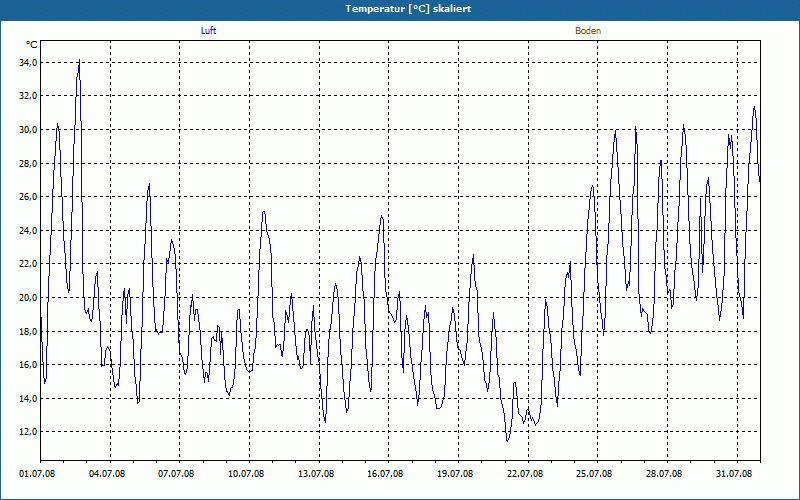Click the 04.07.08 date label
This screenshot has height=500, width=800.
tap(107, 474)
